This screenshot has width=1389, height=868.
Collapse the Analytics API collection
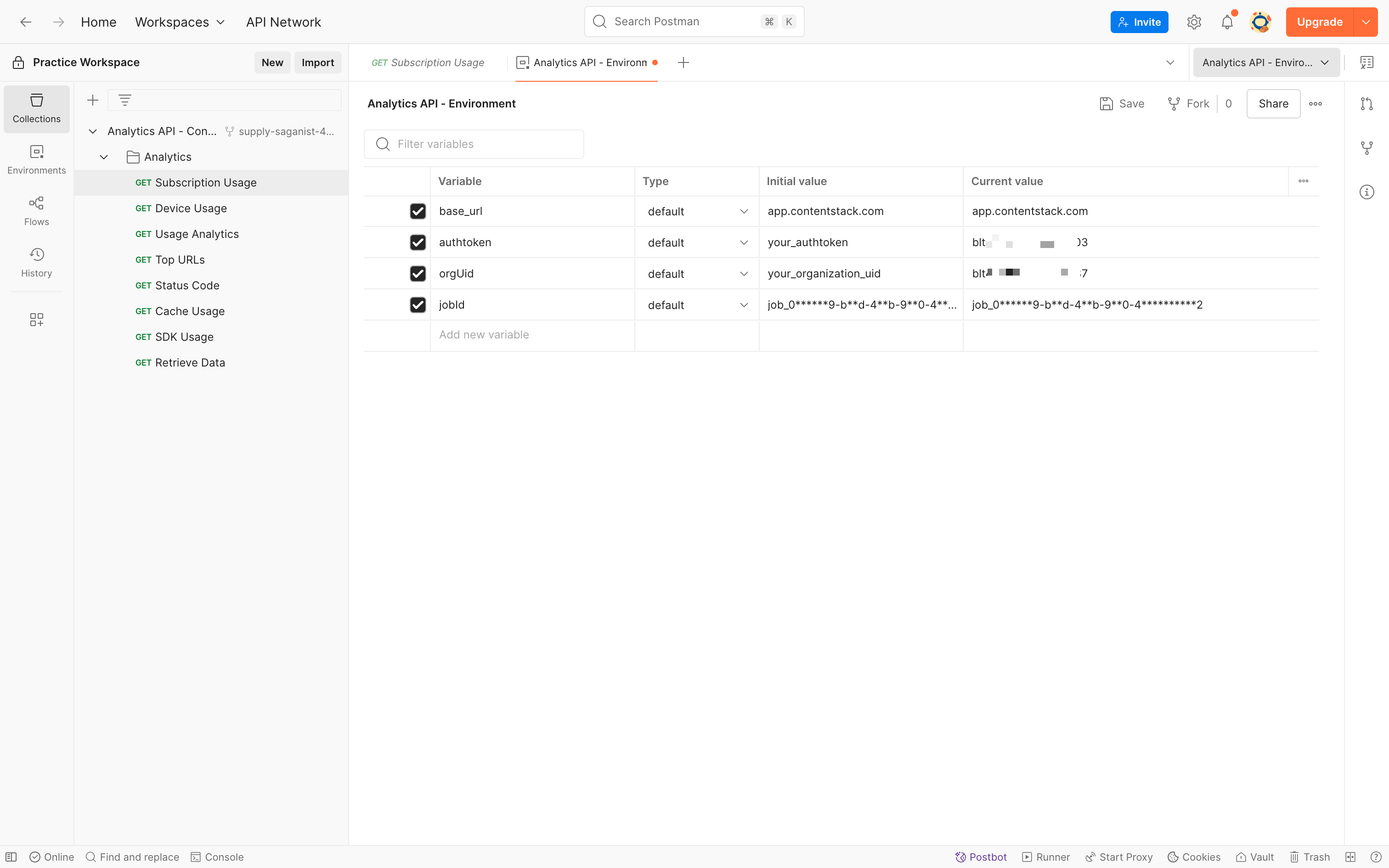pyautogui.click(x=92, y=131)
